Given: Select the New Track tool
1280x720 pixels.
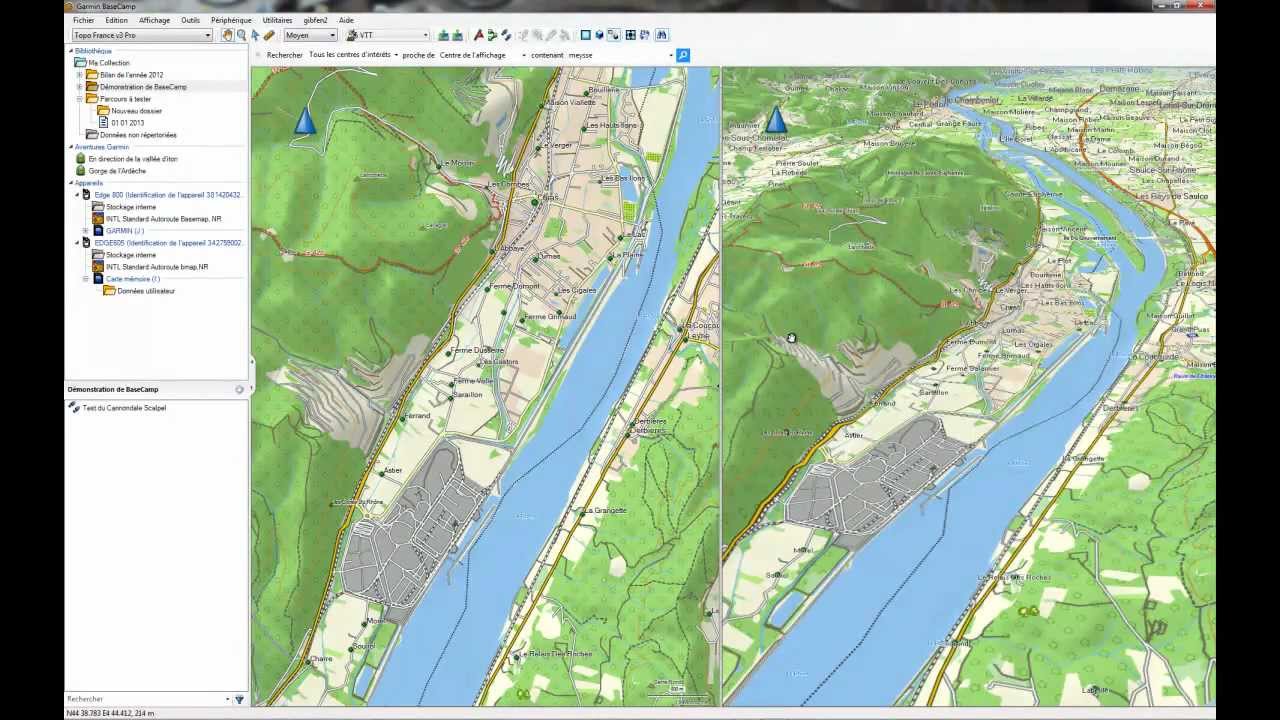Looking at the screenshot, I should pos(506,35).
